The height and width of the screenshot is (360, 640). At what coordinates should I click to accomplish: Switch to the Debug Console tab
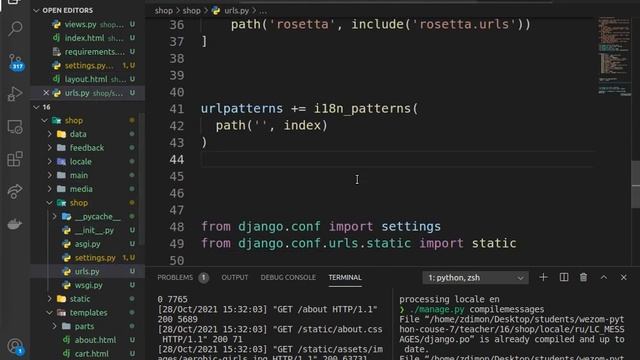288,278
